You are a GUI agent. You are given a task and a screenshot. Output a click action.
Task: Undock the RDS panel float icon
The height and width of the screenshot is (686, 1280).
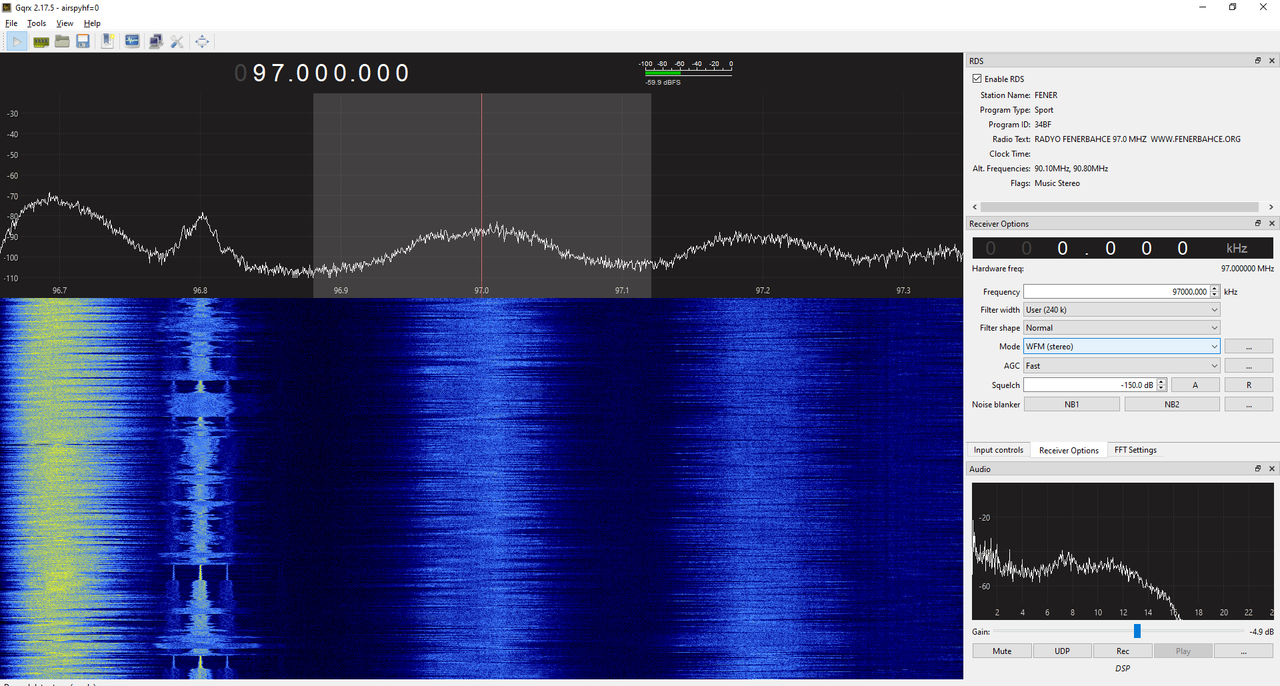1258,61
